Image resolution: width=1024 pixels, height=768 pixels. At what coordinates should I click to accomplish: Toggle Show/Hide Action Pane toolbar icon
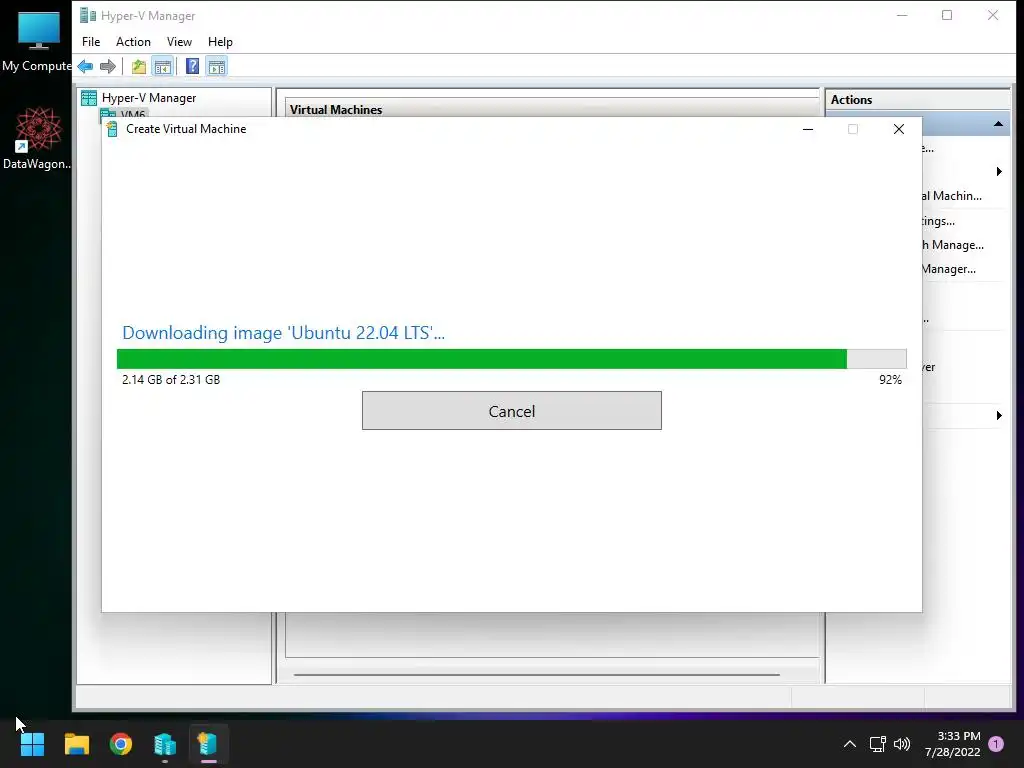click(x=216, y=67)
